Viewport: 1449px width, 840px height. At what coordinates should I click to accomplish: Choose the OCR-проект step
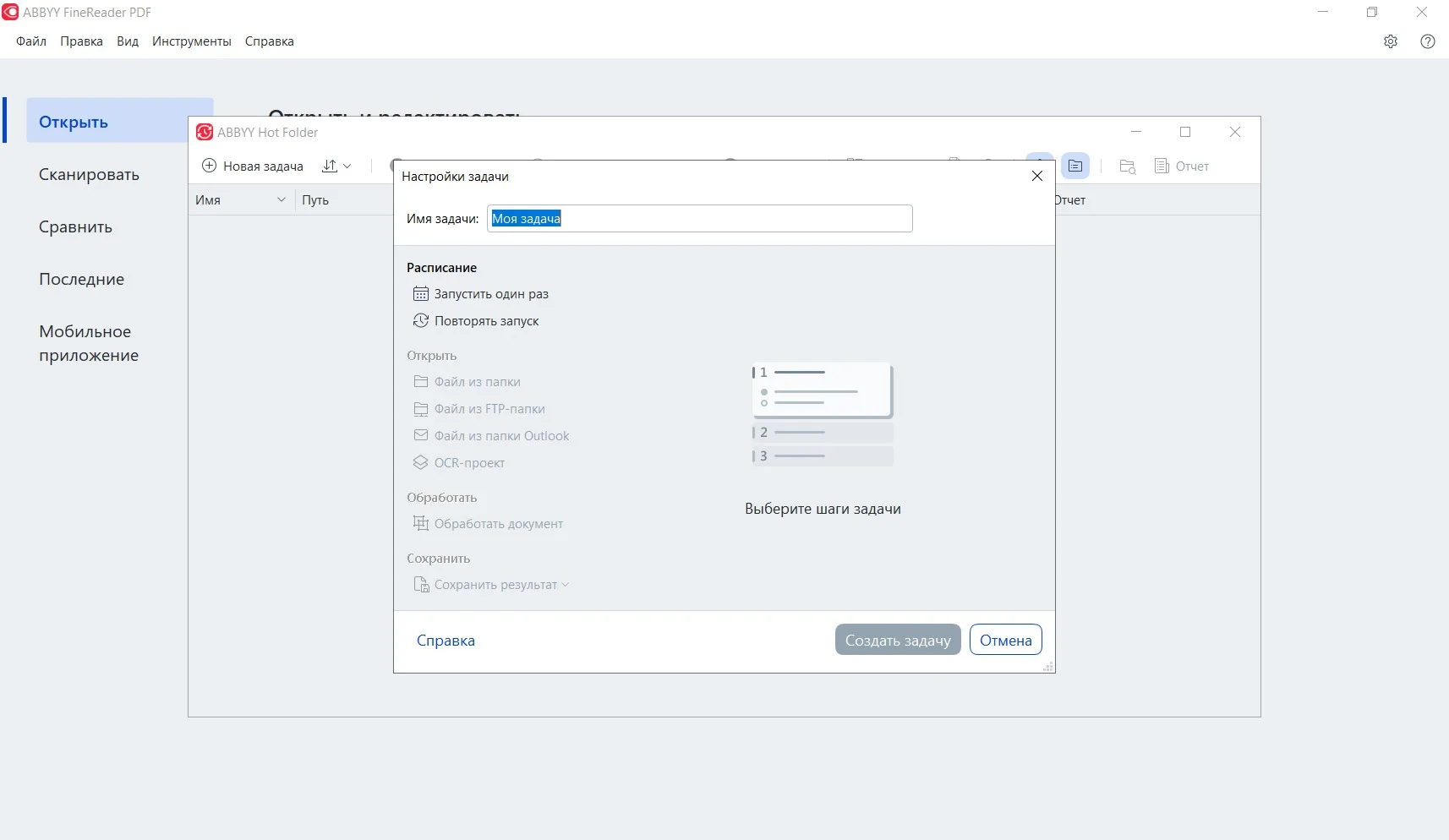pos(459,463)
